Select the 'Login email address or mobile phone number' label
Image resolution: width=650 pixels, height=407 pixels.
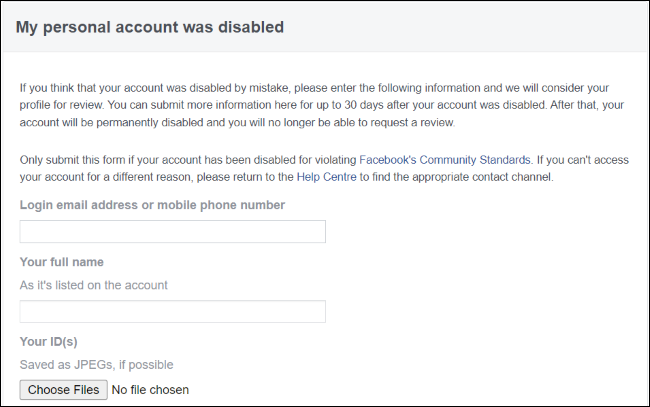(x=152, y=205)
